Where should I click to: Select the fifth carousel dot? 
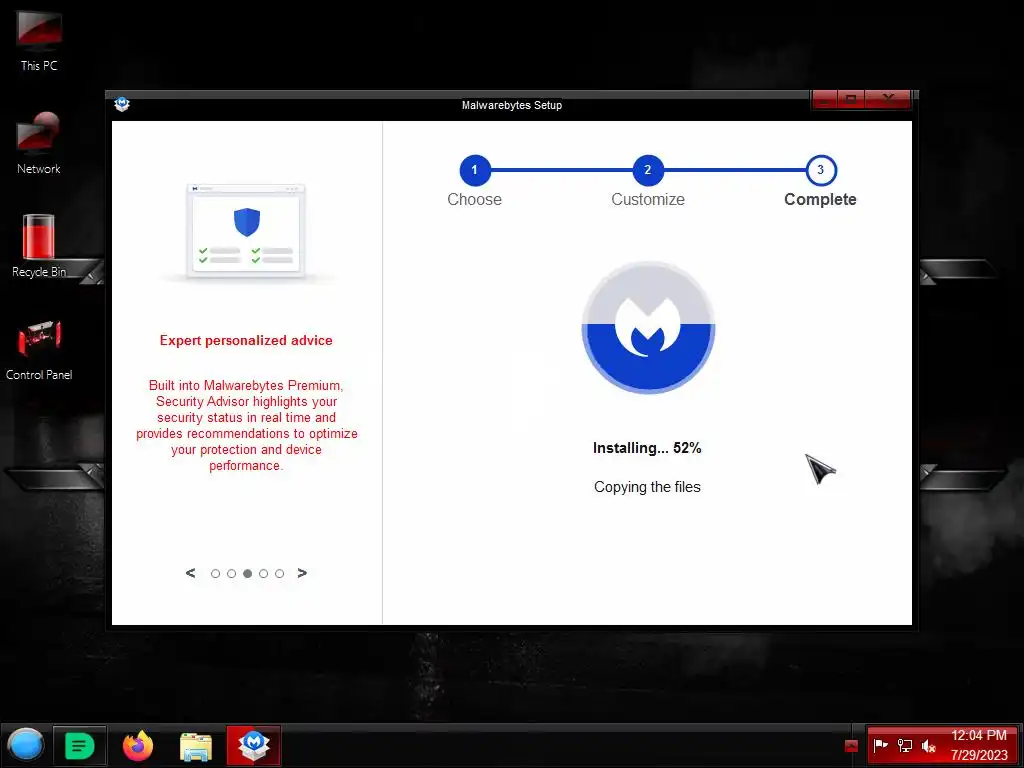coord(280,573)
